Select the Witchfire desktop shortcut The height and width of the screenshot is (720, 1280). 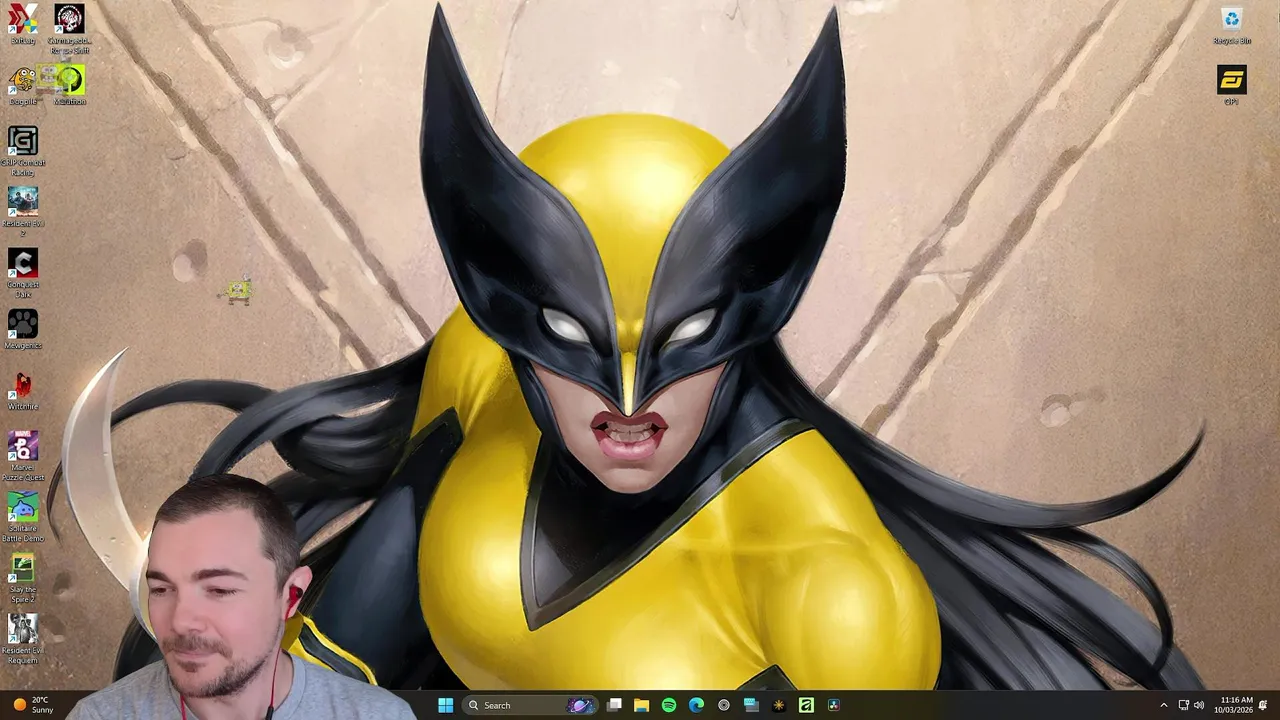[22, 390]
